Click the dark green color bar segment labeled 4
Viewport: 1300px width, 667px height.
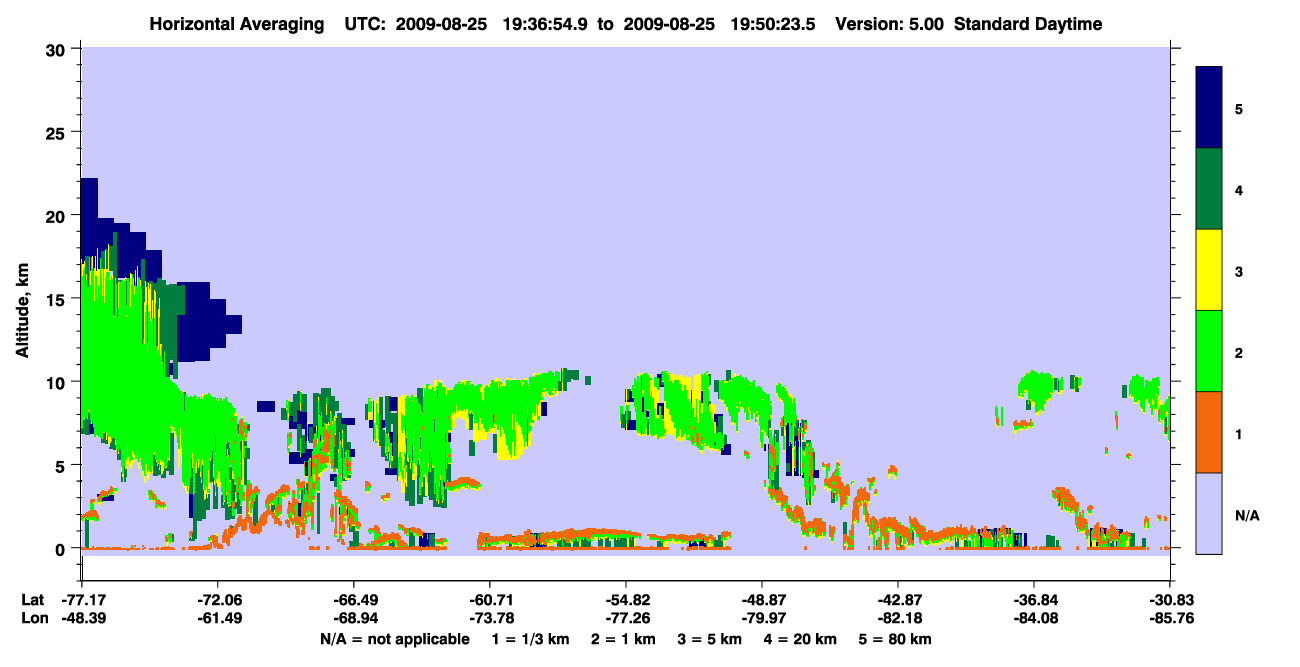[1209, 189]
